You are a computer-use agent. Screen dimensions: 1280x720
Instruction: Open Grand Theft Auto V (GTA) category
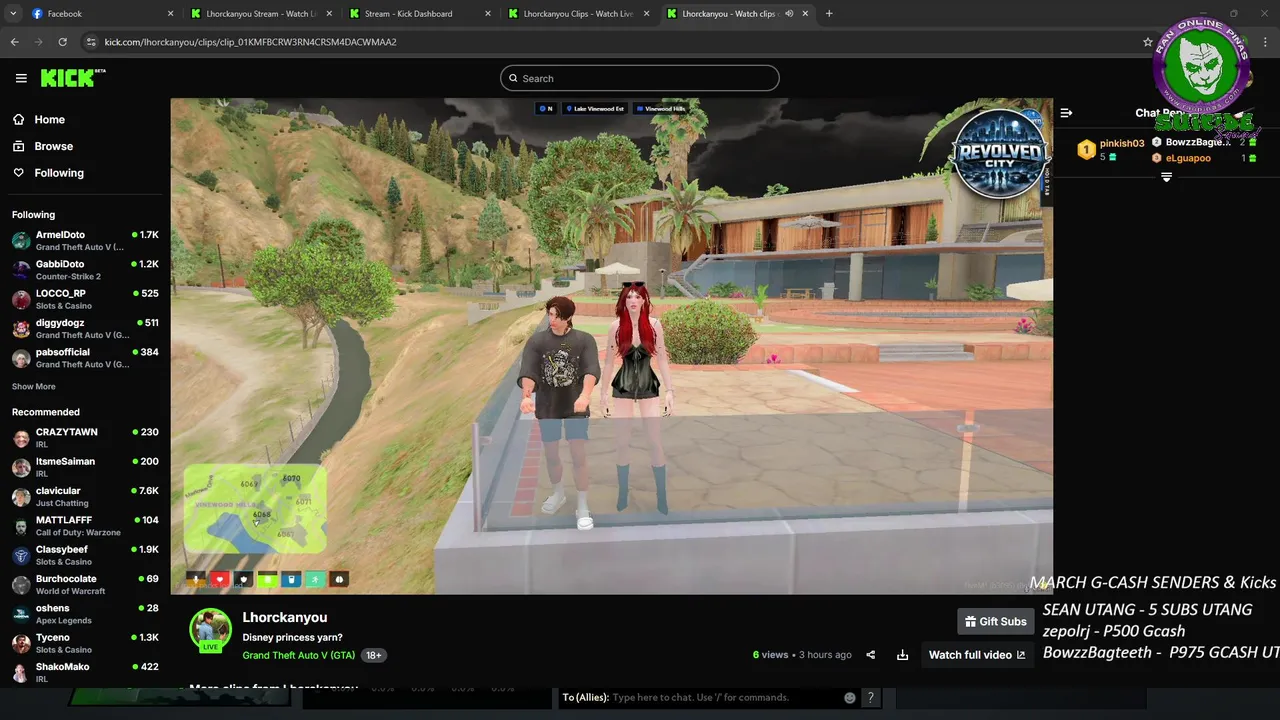(299, 655)
